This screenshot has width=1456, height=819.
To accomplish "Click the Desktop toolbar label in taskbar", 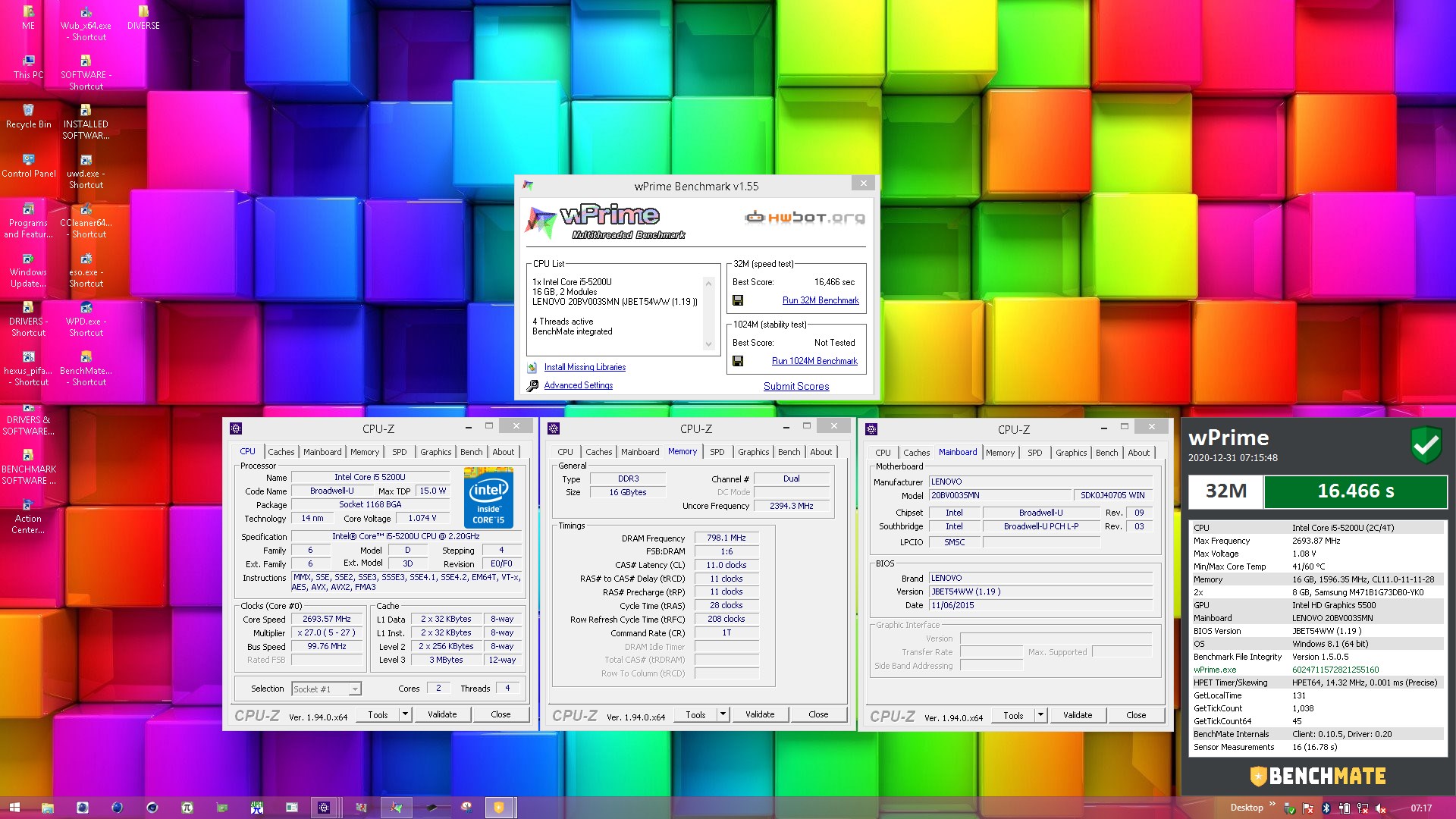I will (x=1246, y=808).
